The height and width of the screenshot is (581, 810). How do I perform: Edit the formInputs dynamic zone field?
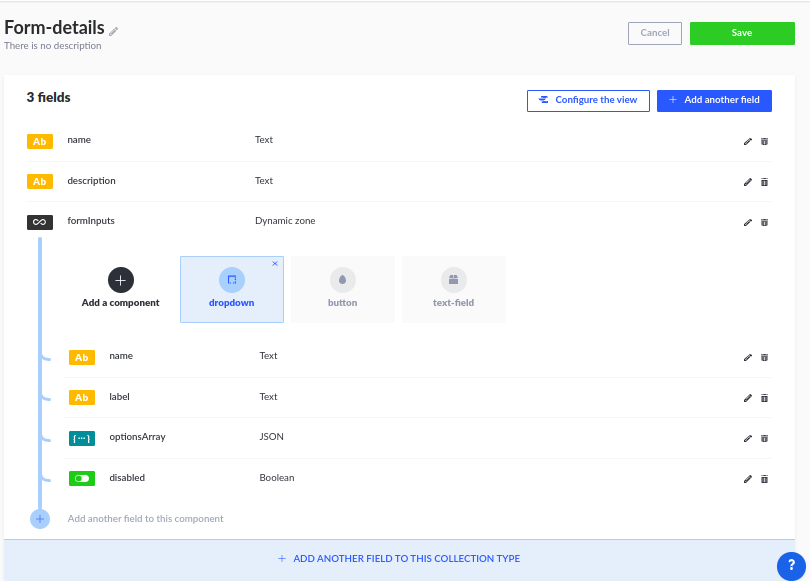[747, 222]
